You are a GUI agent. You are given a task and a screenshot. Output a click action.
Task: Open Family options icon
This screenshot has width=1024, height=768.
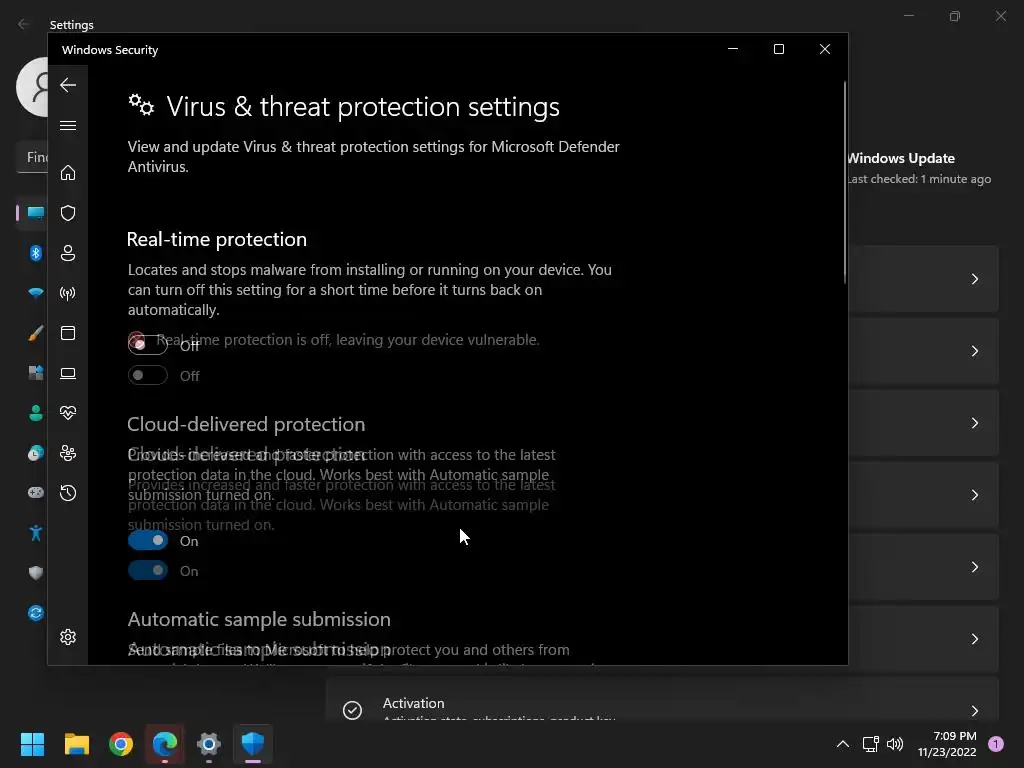click(x=68, y=453)
